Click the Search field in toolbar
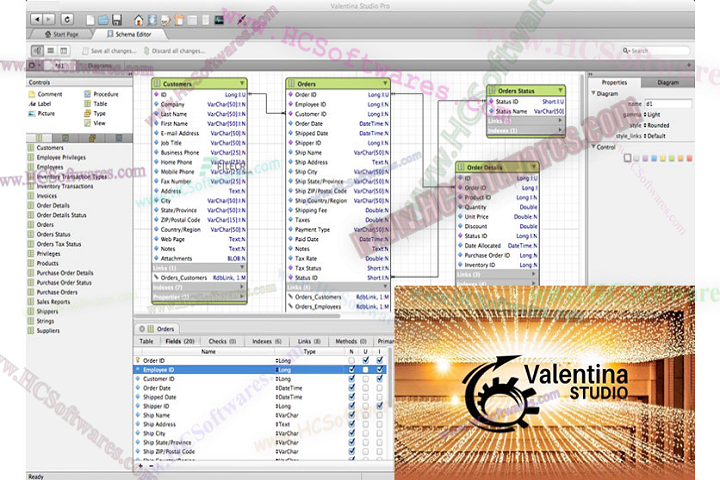Screen dimensions: 720x480 [656, 51]
